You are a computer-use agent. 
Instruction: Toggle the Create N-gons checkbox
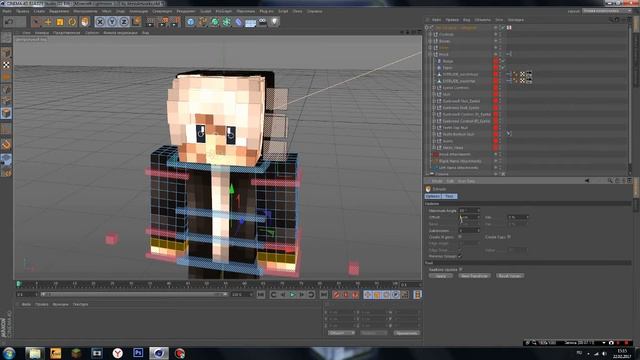pos(460,237)
